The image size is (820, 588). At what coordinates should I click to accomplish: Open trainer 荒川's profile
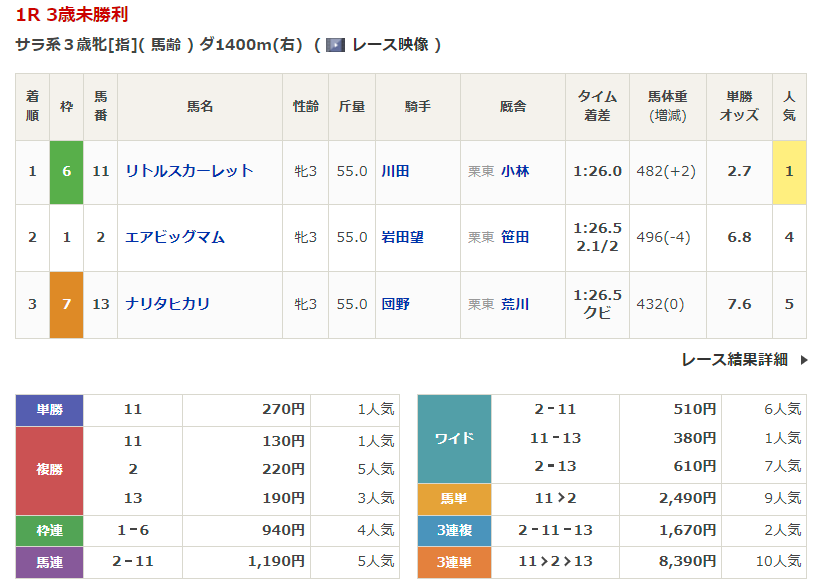pyautogui.click(x=515, y=304)
